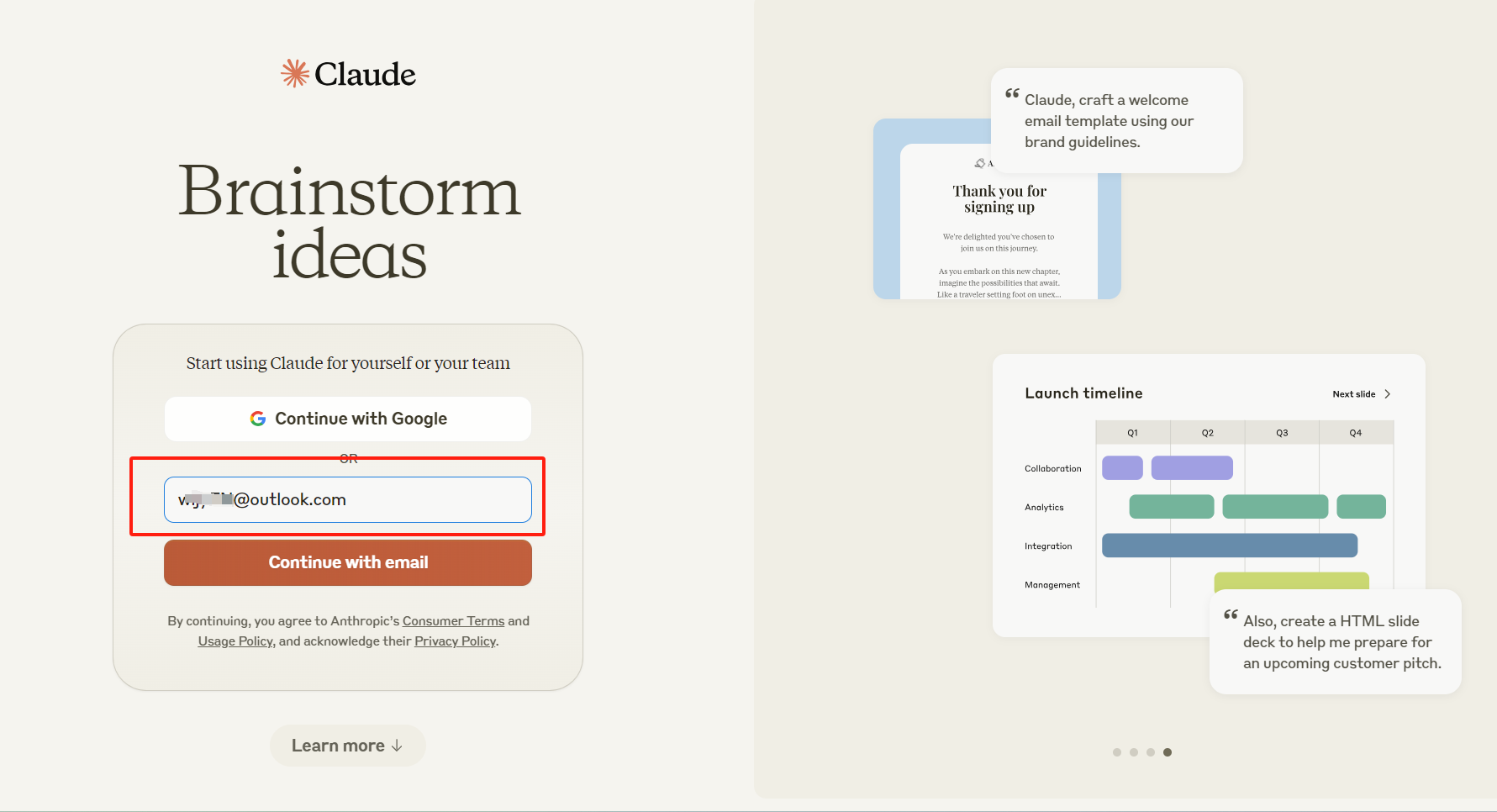This screenshot has width=1497, height=812.
Task: Click Continue with Google button
Action: tap(348, 419)
